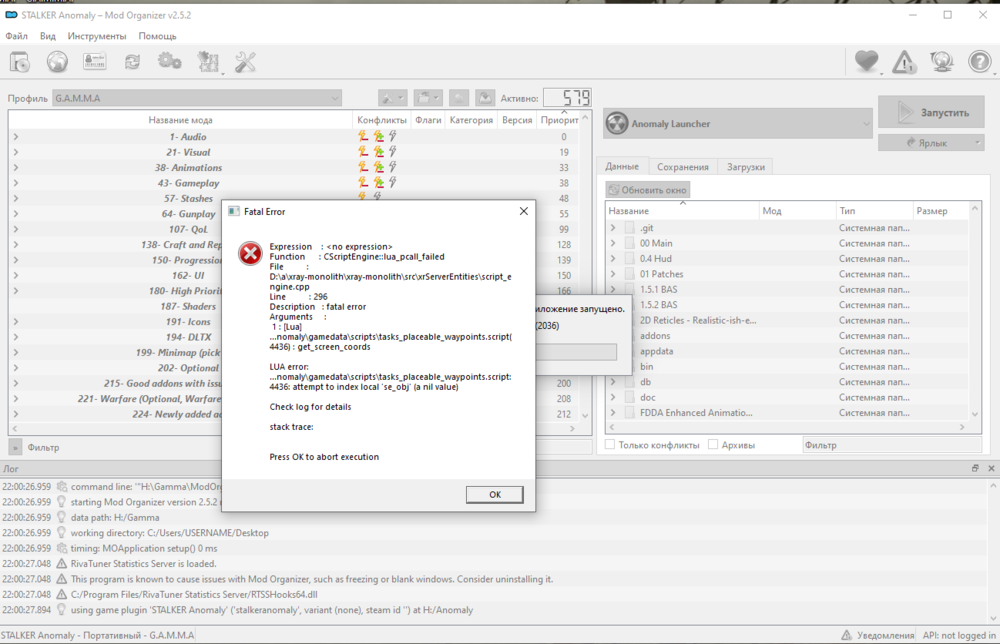
Task: Click the heart endorse icon
Action: tap(867, 62)
